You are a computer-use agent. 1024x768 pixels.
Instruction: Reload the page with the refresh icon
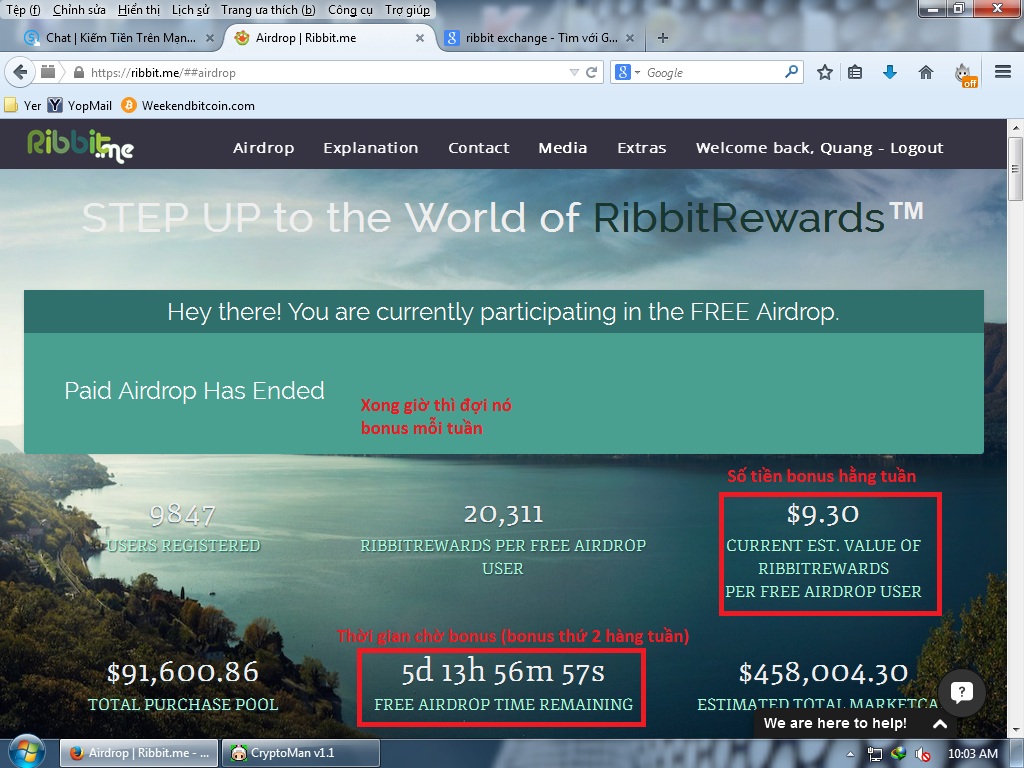pyautogui.click(x=592, y=72)
